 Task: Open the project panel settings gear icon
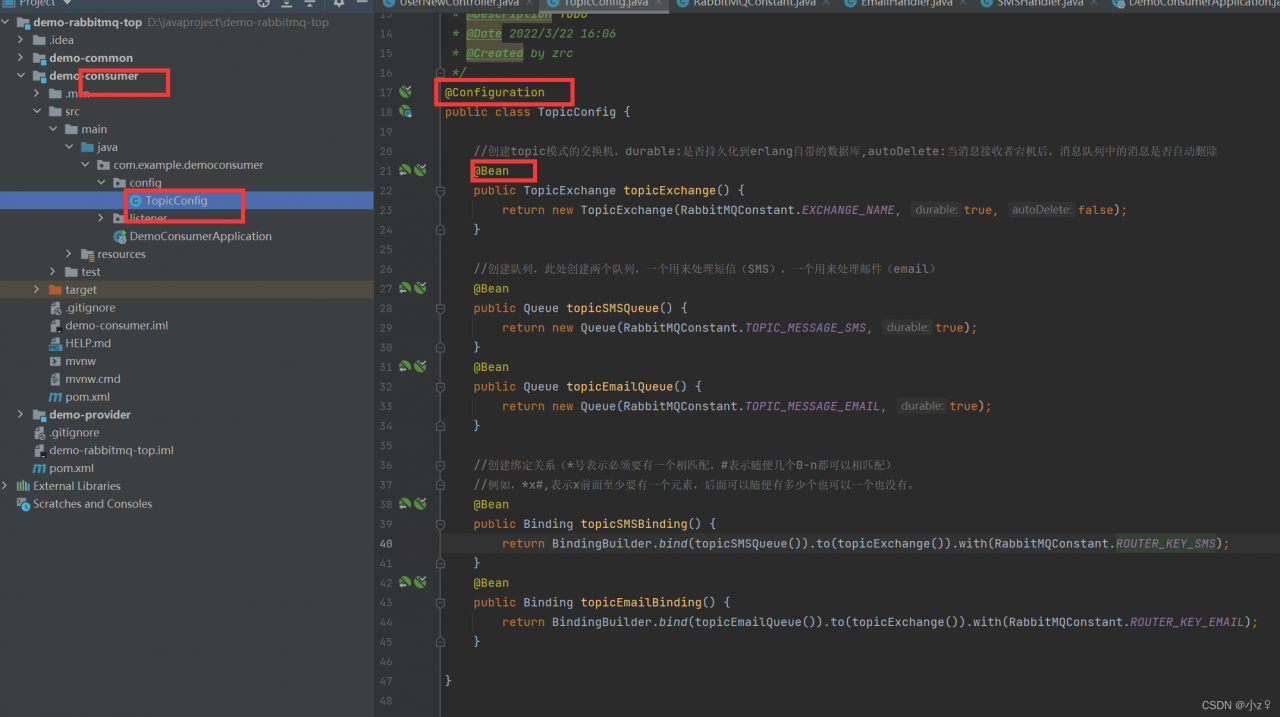pyautogui.click(x=338, y=4)
